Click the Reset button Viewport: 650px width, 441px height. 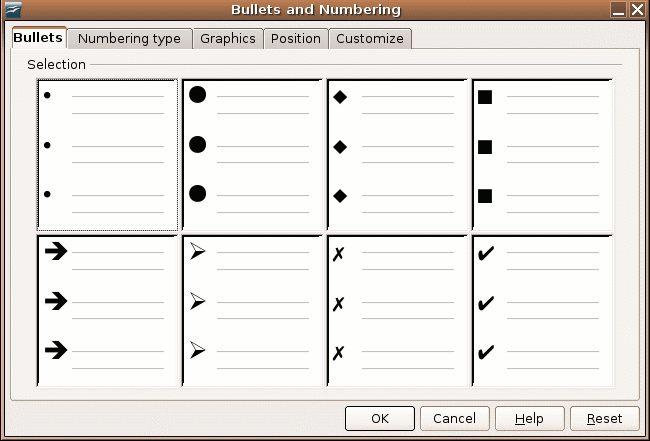point(604,419)
